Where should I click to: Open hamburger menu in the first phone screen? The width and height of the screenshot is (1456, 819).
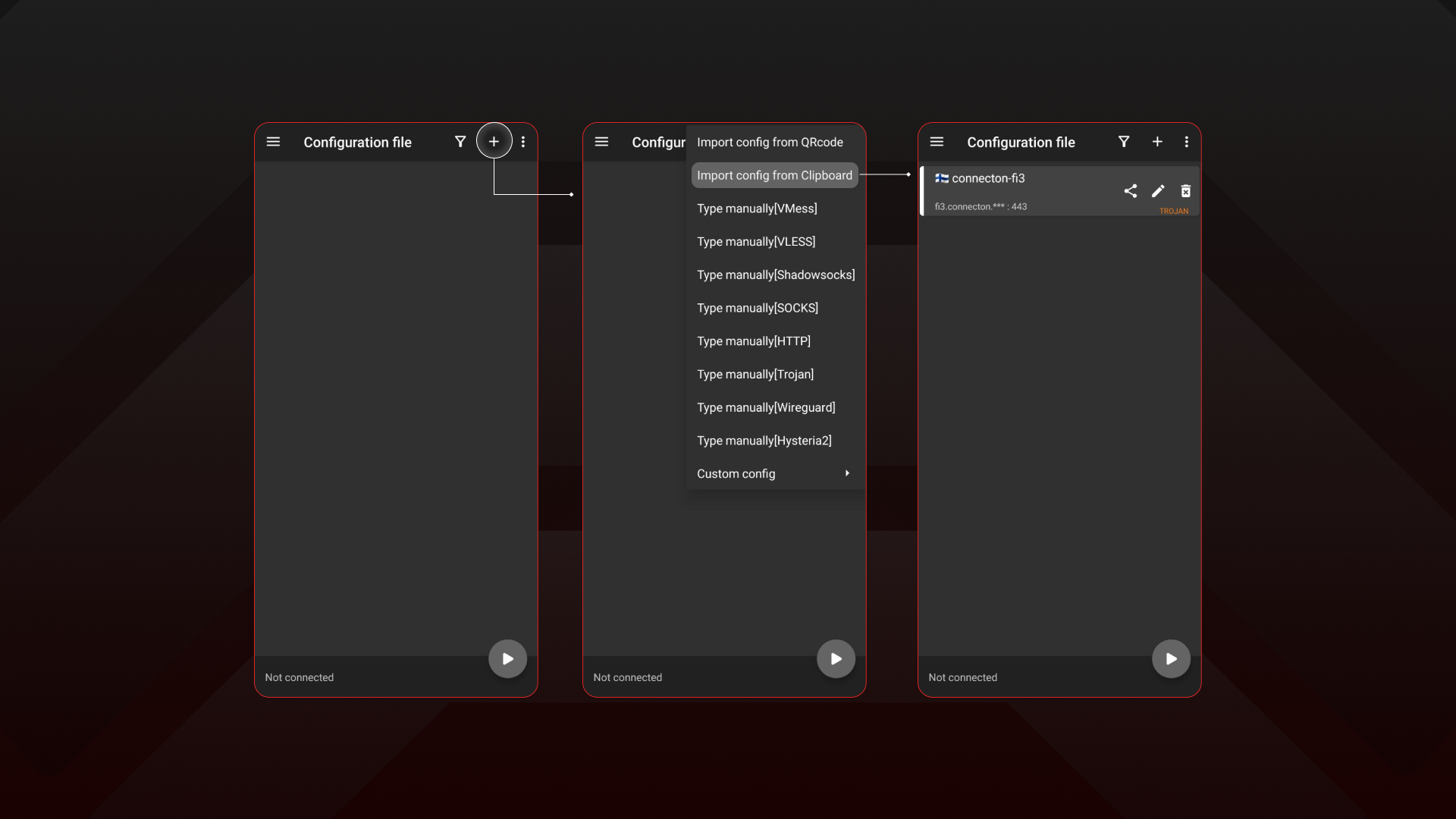(273, 142)
